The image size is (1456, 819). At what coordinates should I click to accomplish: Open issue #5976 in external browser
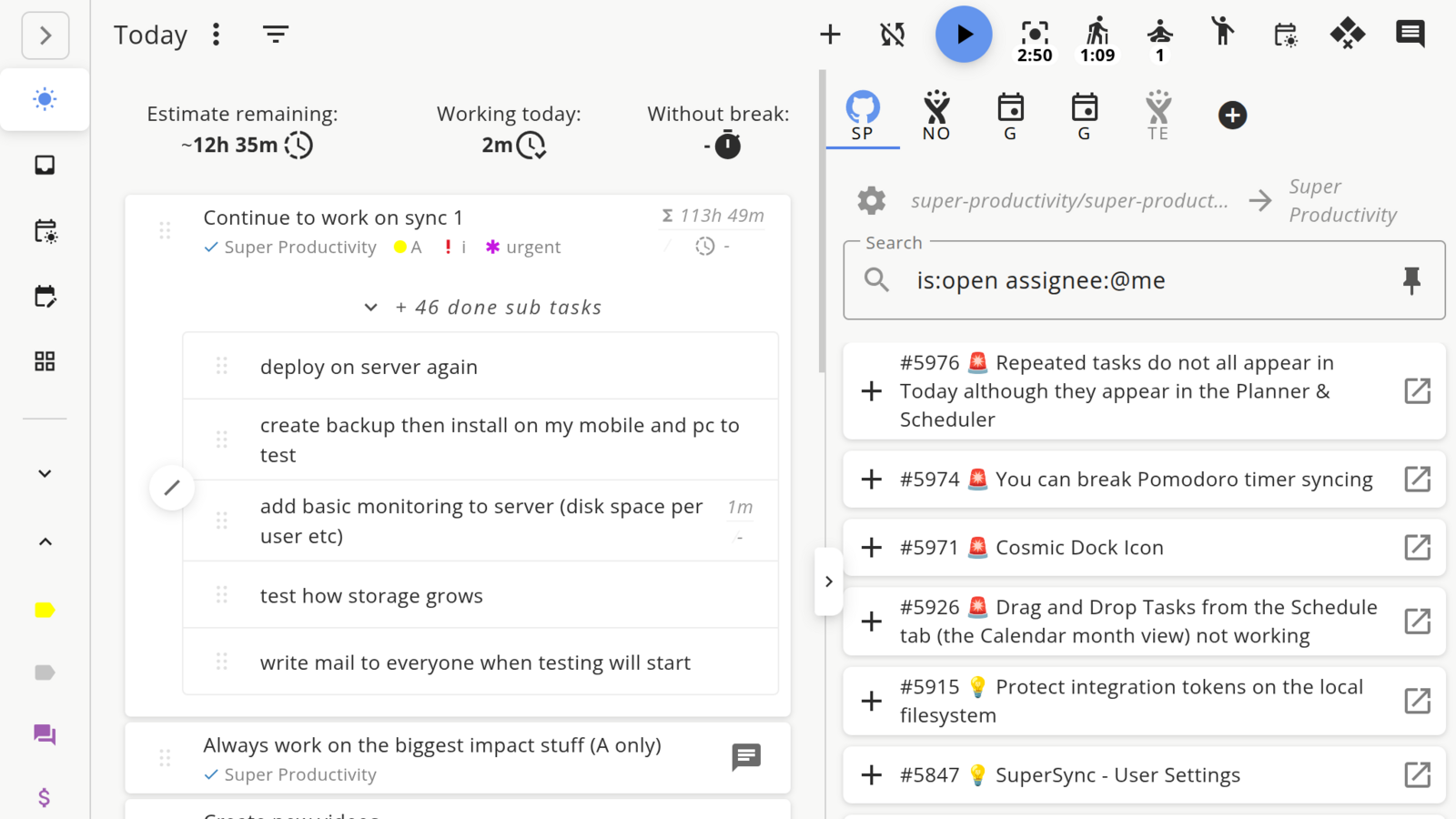point(1418,391)
